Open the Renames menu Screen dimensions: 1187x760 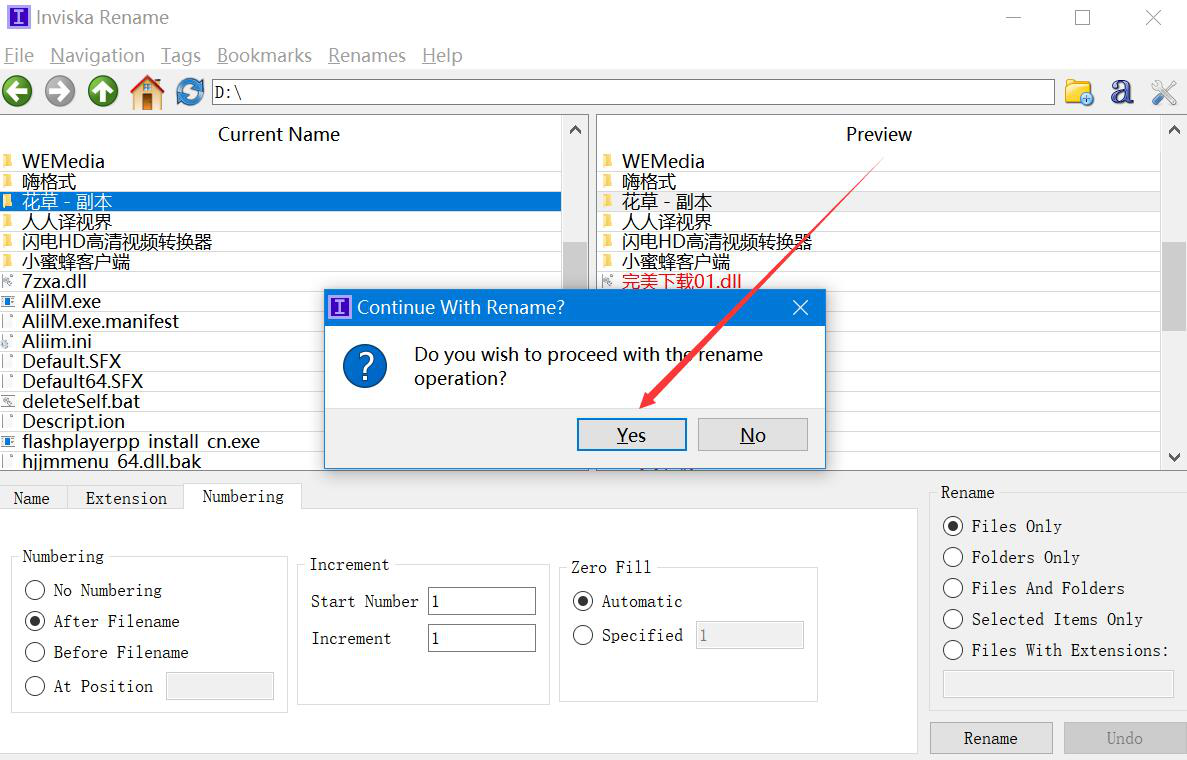(366, 56)
